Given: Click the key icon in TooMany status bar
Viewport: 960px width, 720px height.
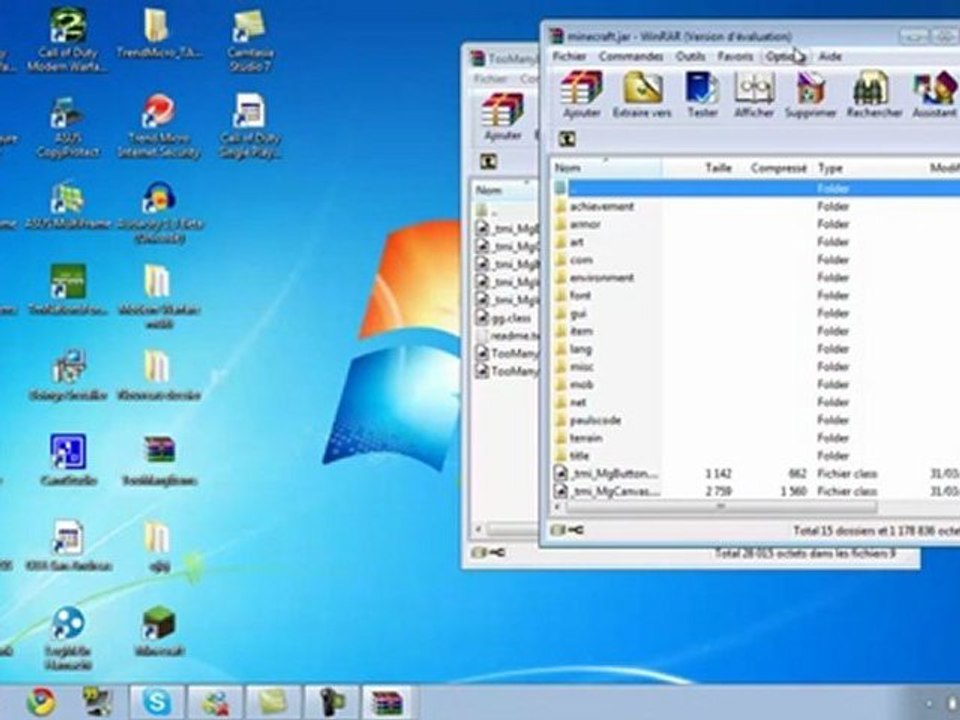Looking at the screenshot, I should coord(497,552).
